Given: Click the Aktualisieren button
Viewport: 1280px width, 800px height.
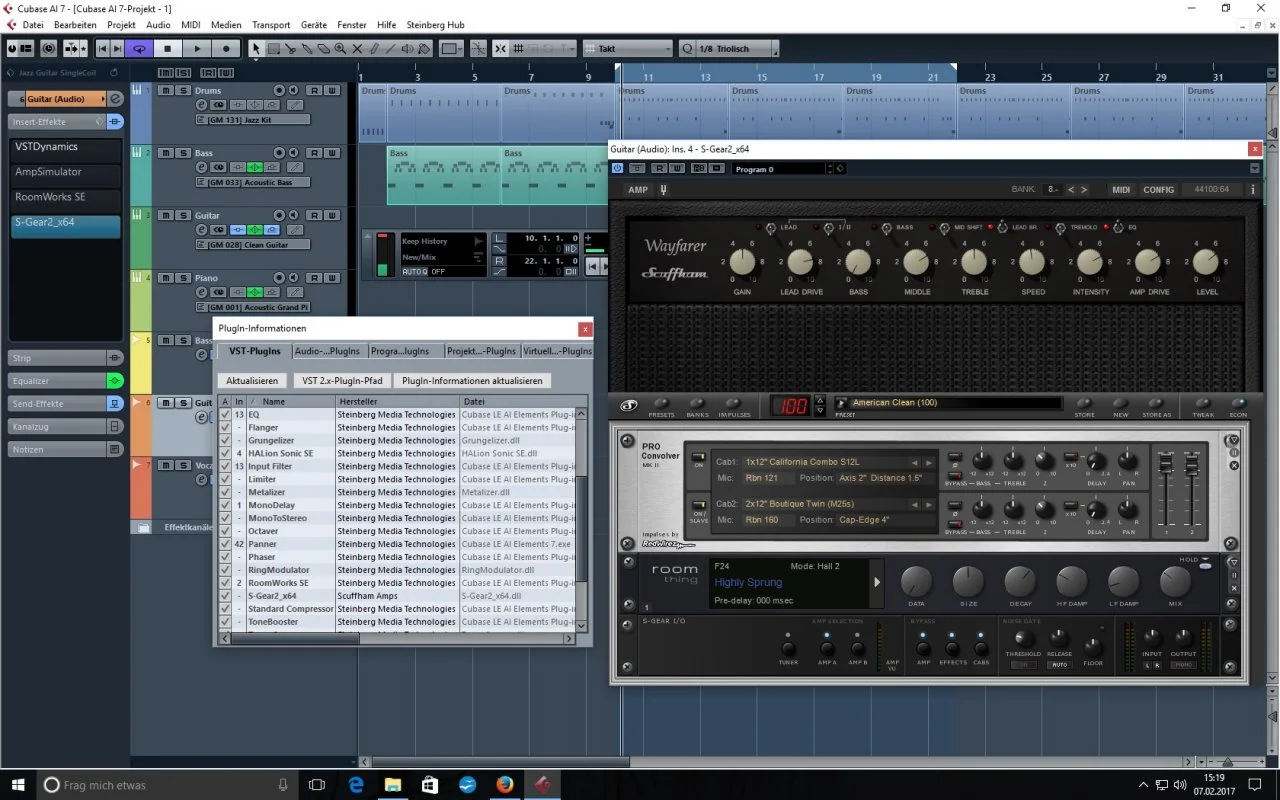Looking at the screenshot, I should point(252,381).
